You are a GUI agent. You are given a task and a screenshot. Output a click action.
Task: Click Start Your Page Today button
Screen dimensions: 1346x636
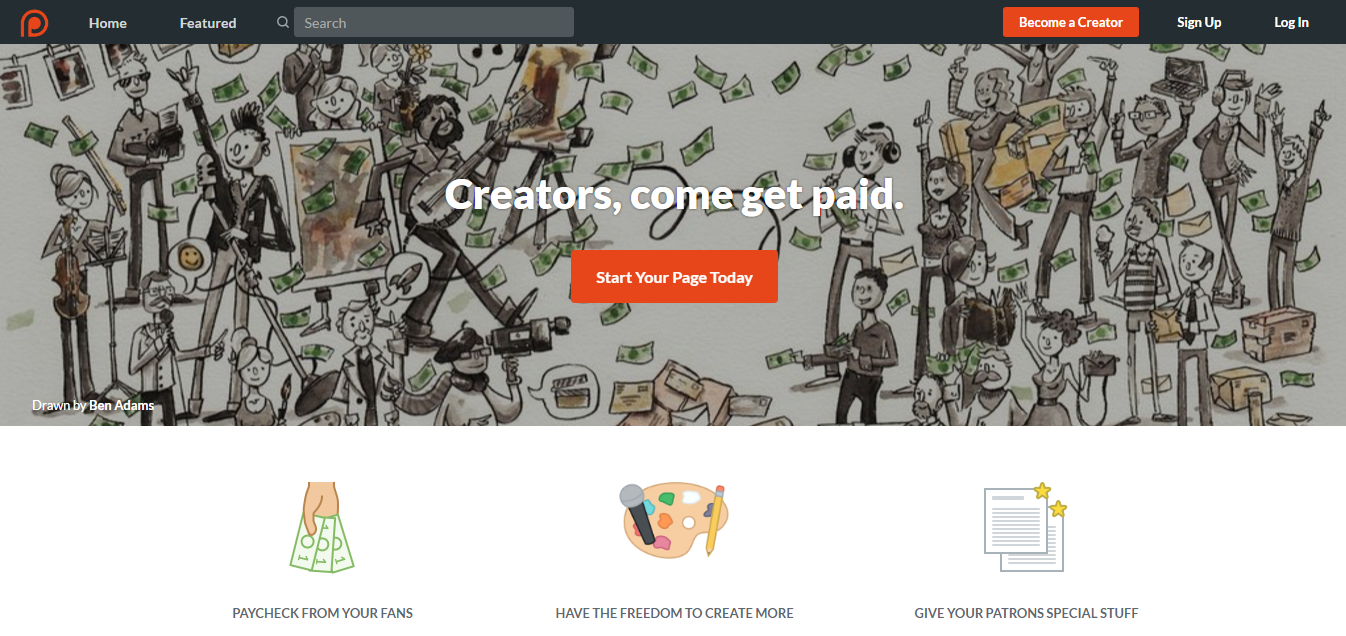pos(674,277)
